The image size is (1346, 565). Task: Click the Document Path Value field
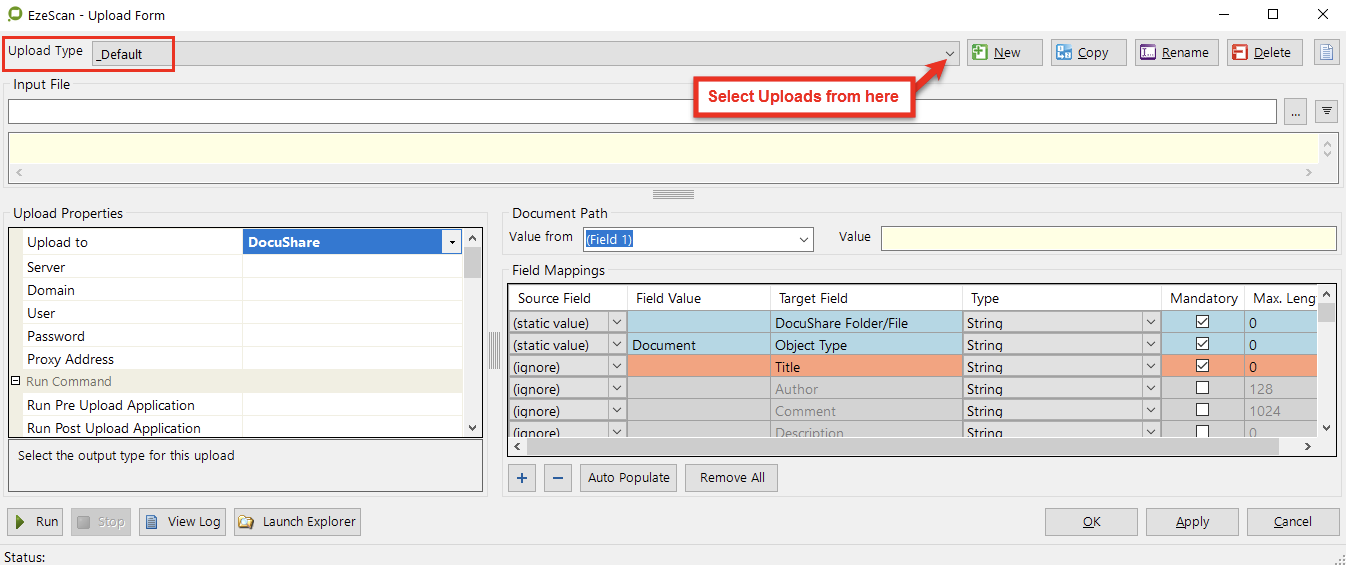tap(1108, 239)
